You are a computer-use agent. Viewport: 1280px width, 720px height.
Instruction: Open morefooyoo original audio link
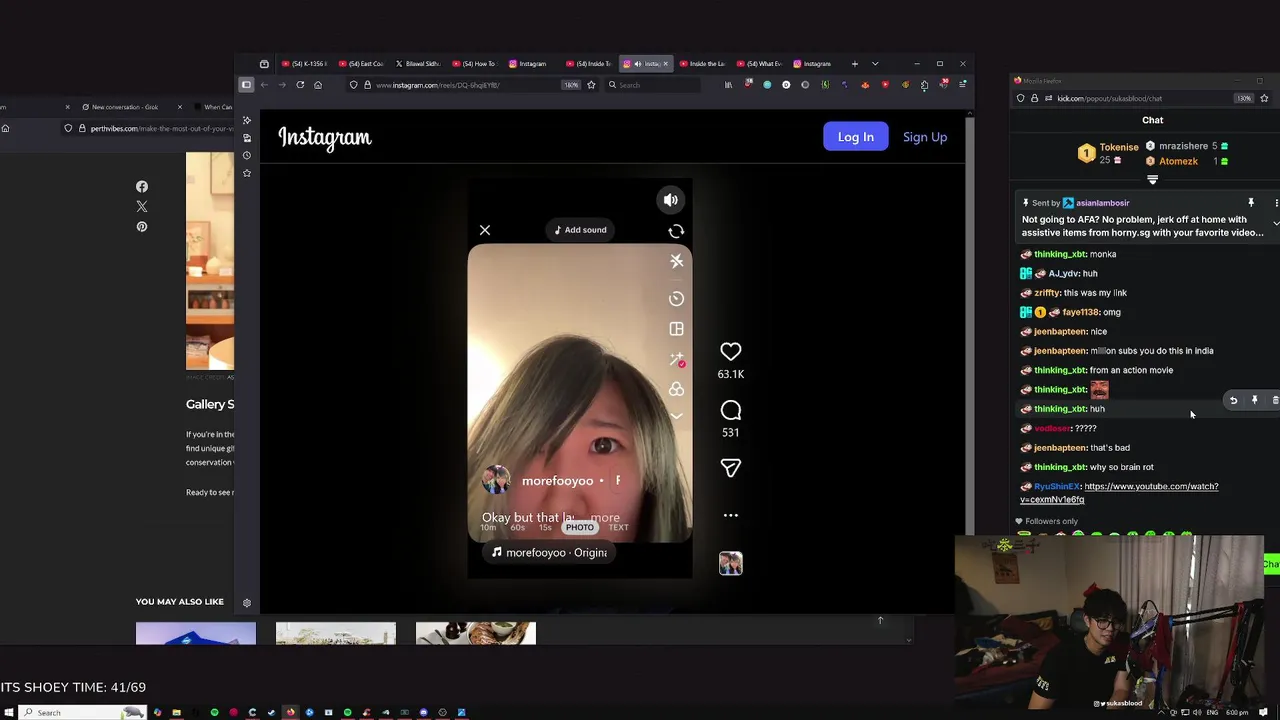pos(550,552)
